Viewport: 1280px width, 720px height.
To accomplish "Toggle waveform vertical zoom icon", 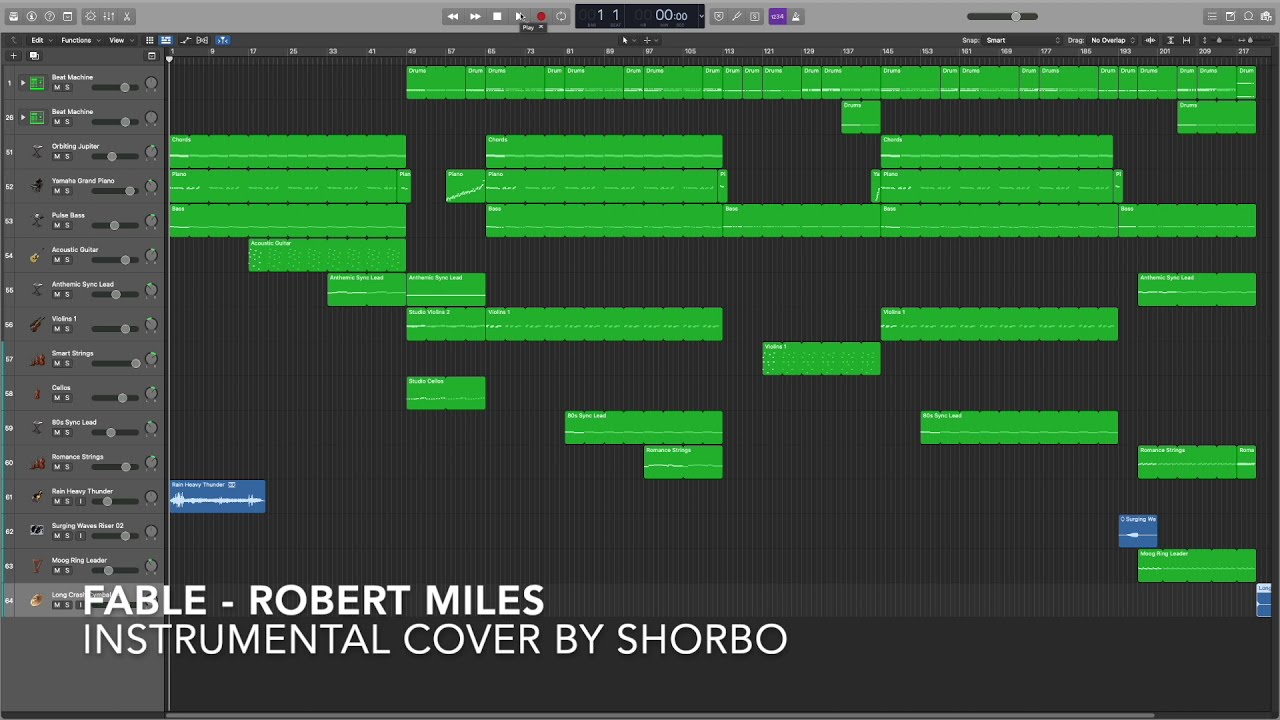I will tap(1150, 40).
